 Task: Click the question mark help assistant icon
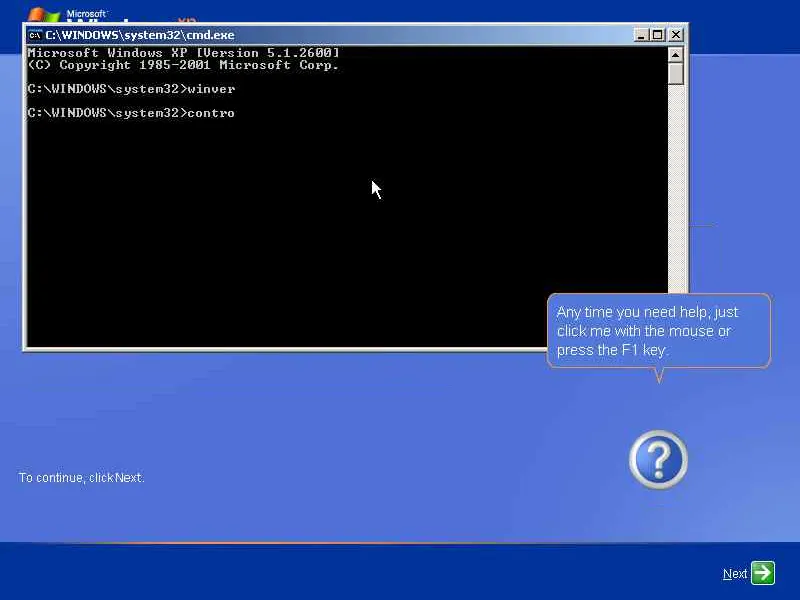pos(658,459)
